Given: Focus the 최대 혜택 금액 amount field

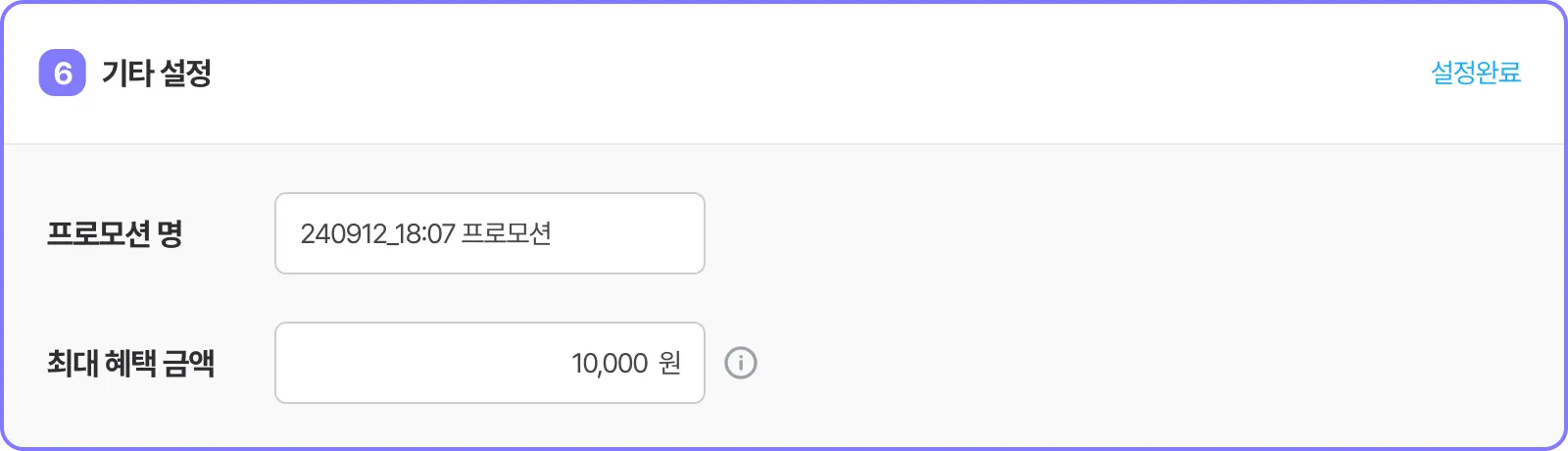Looking at the screenshot, I should 490,363.
